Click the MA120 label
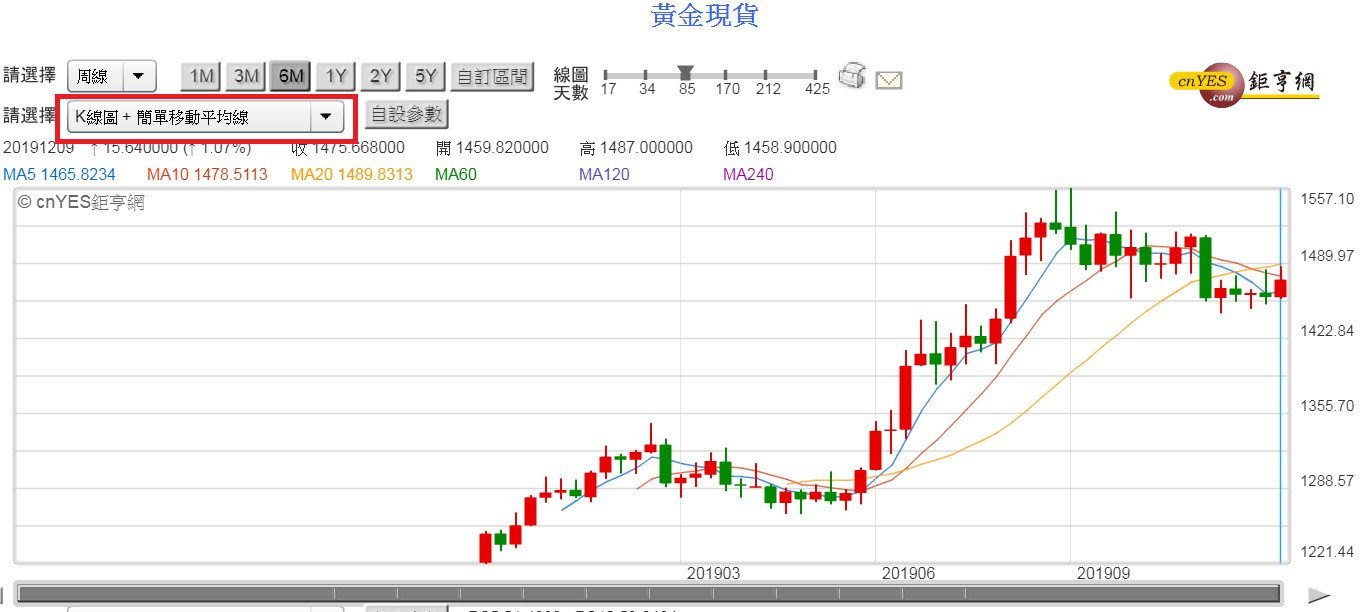 point(603,174)
